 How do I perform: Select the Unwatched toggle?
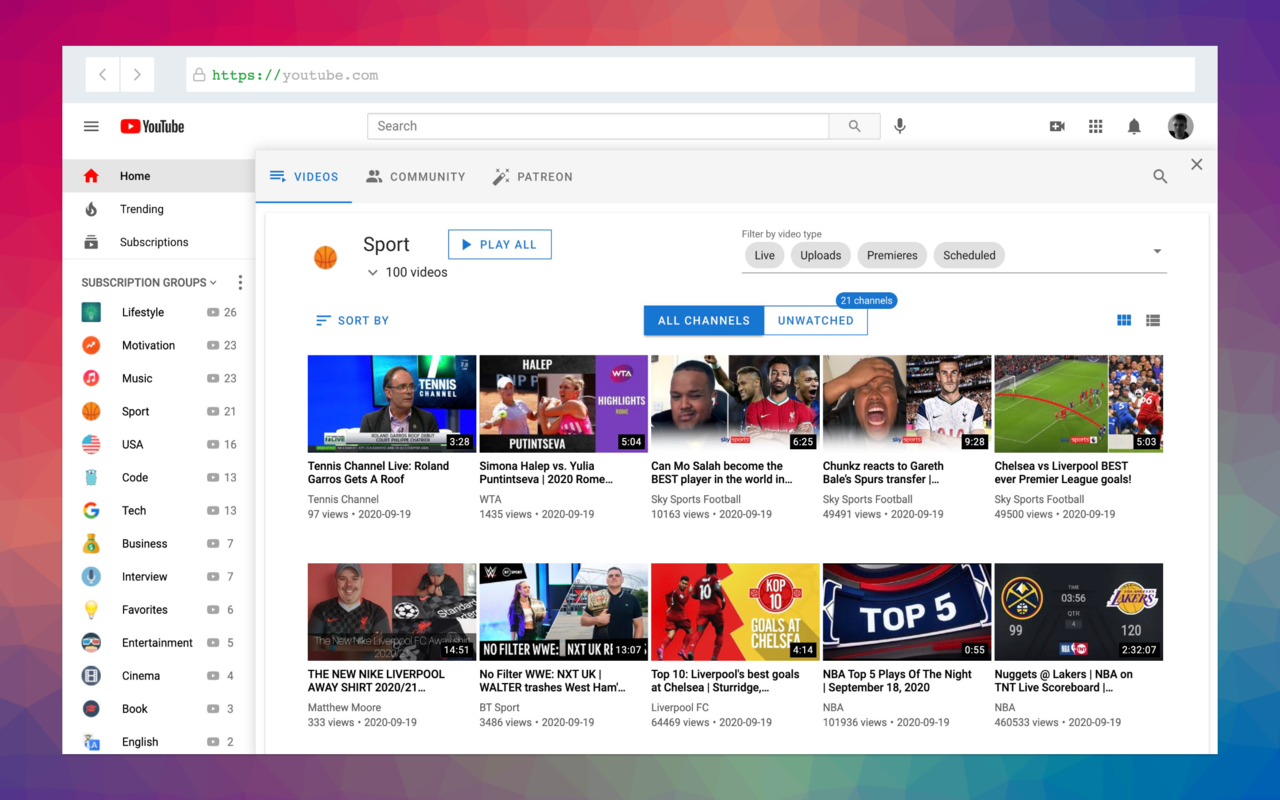[x=816, y=320]
